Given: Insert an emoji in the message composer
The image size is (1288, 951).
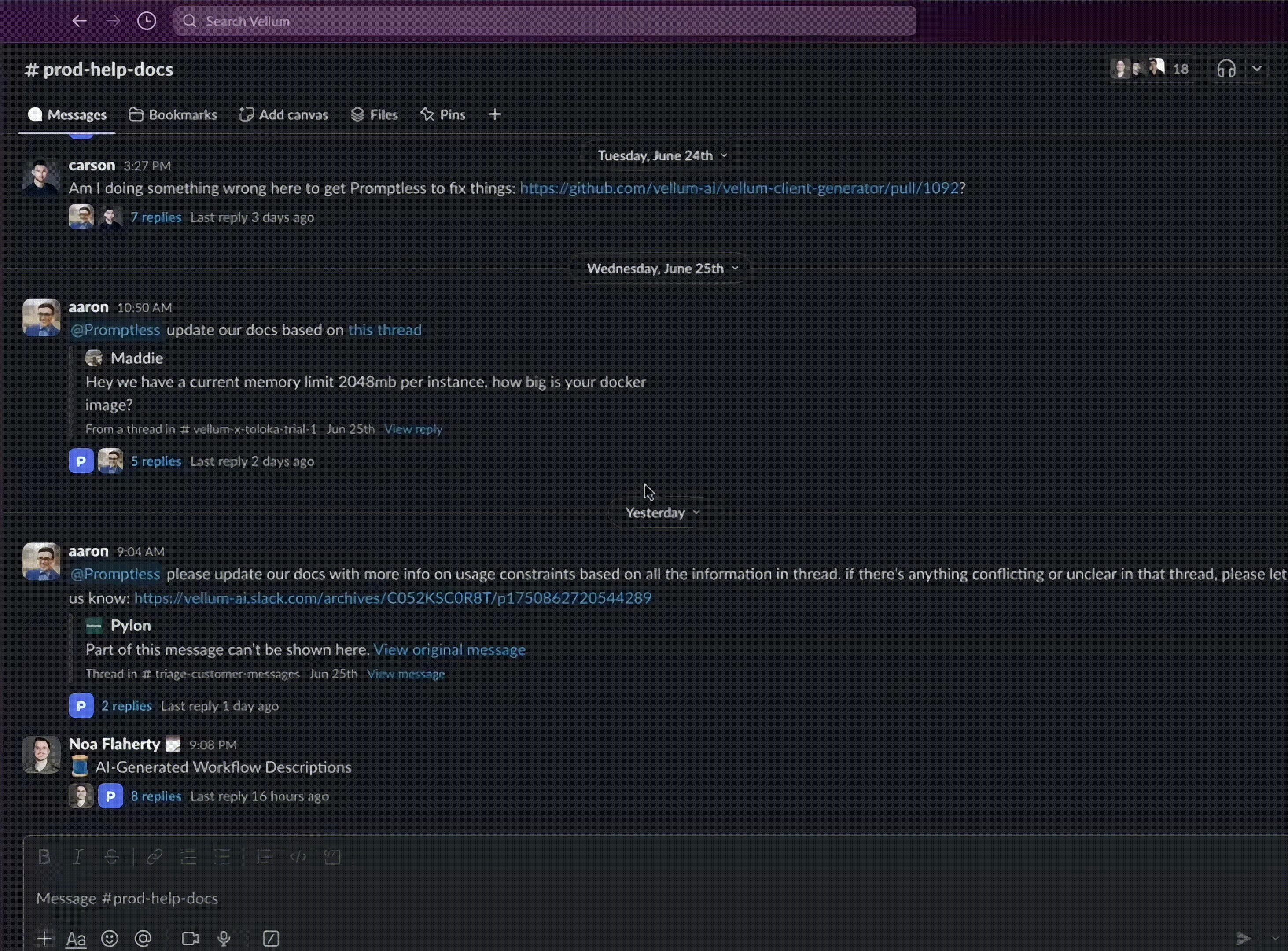Looking at the screenshot, I should (109, 938).
